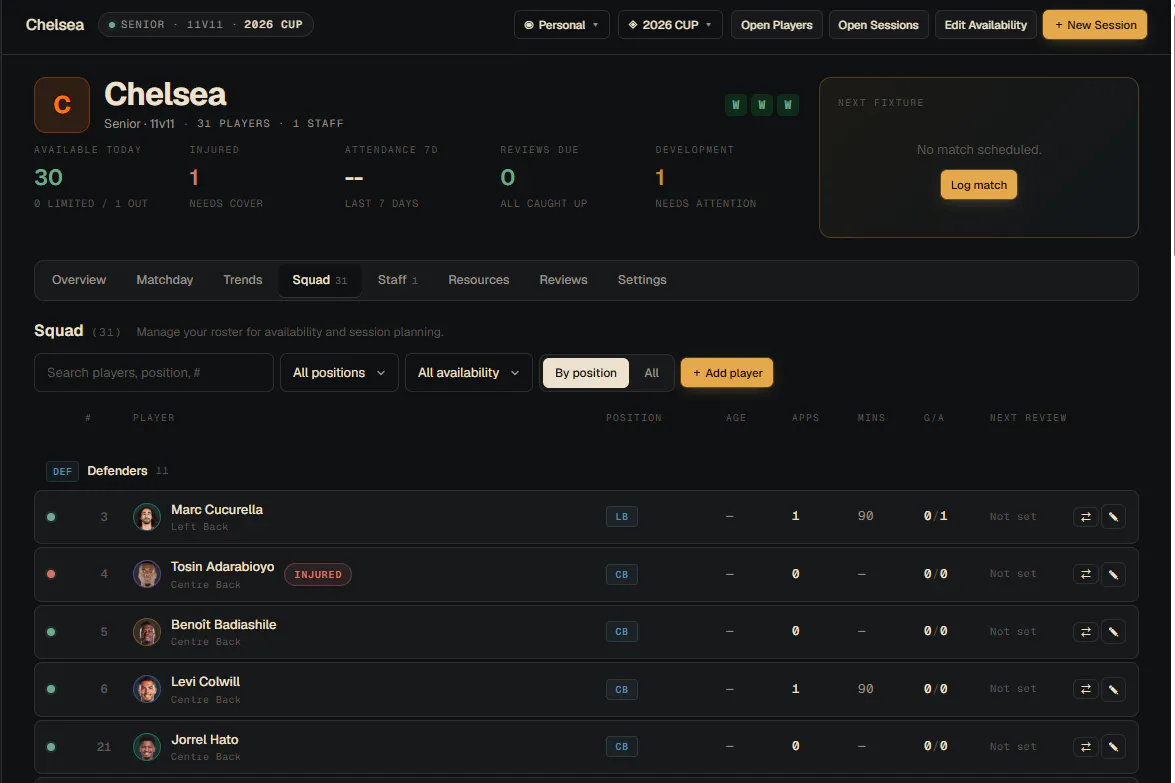
Task: Create a New Session
Action: point(1095,25)
